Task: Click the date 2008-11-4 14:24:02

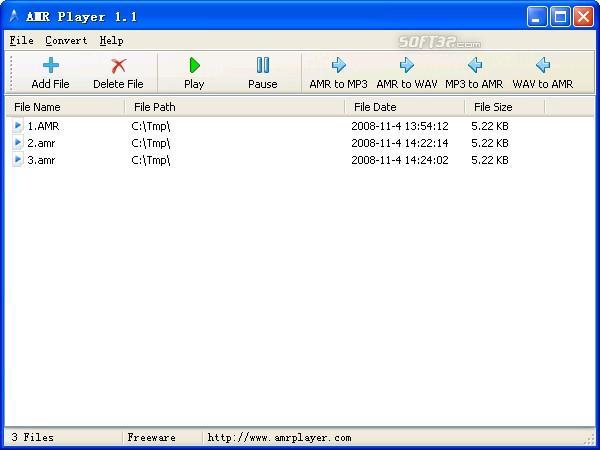Action: click(400, 160)
